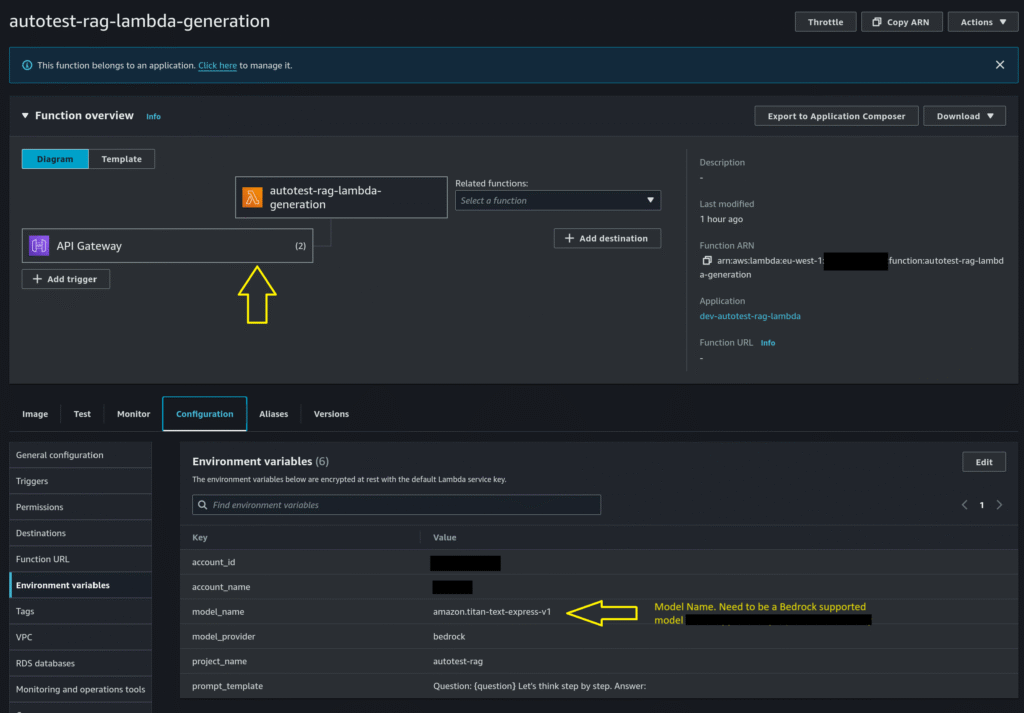The image size is (1024, 713).
Task: Open the dev-autotest-rag-lambda application link
Action: [x=750, y=316]
